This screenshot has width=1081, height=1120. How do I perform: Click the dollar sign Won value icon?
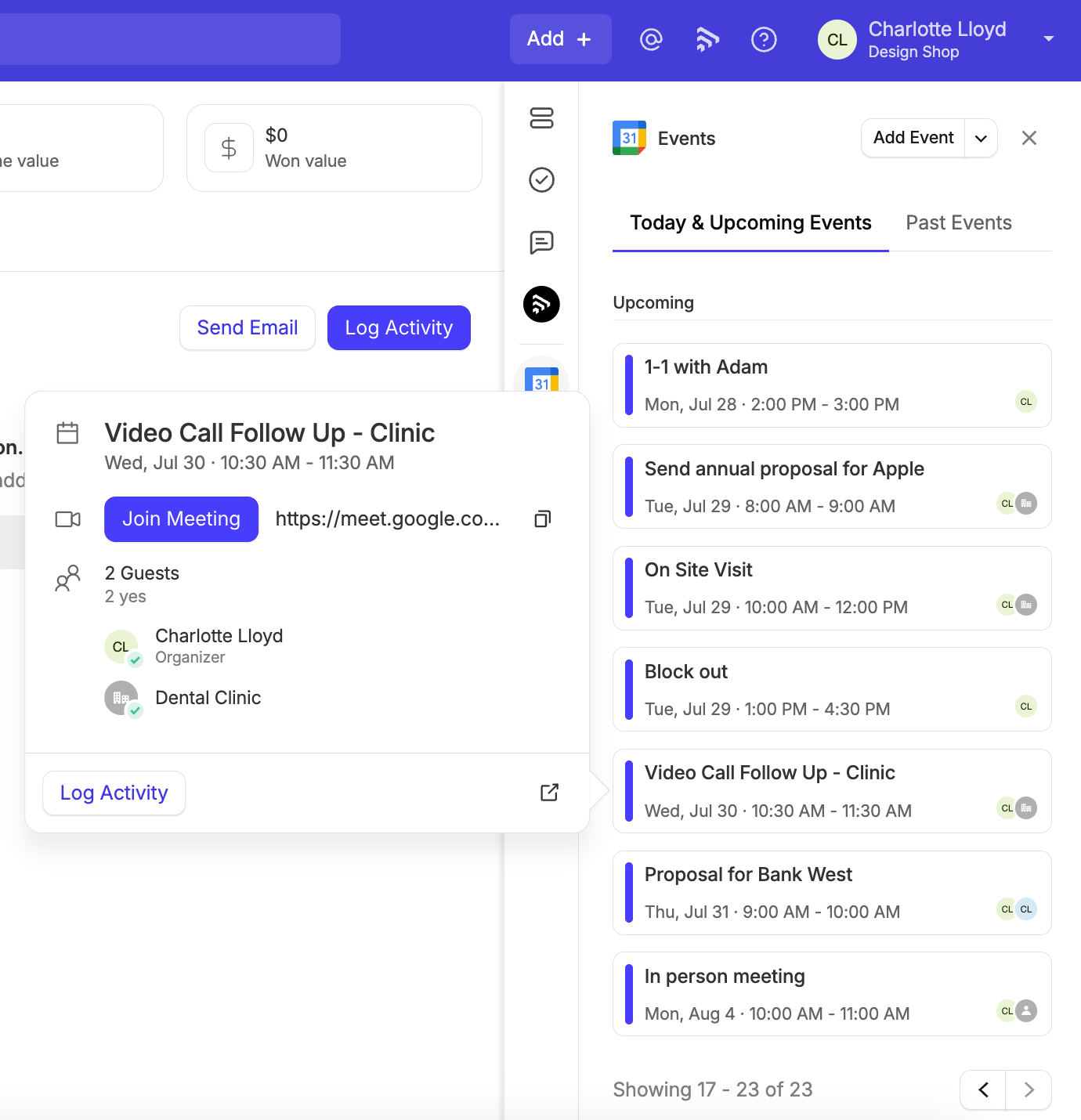[x=229, y=147]
